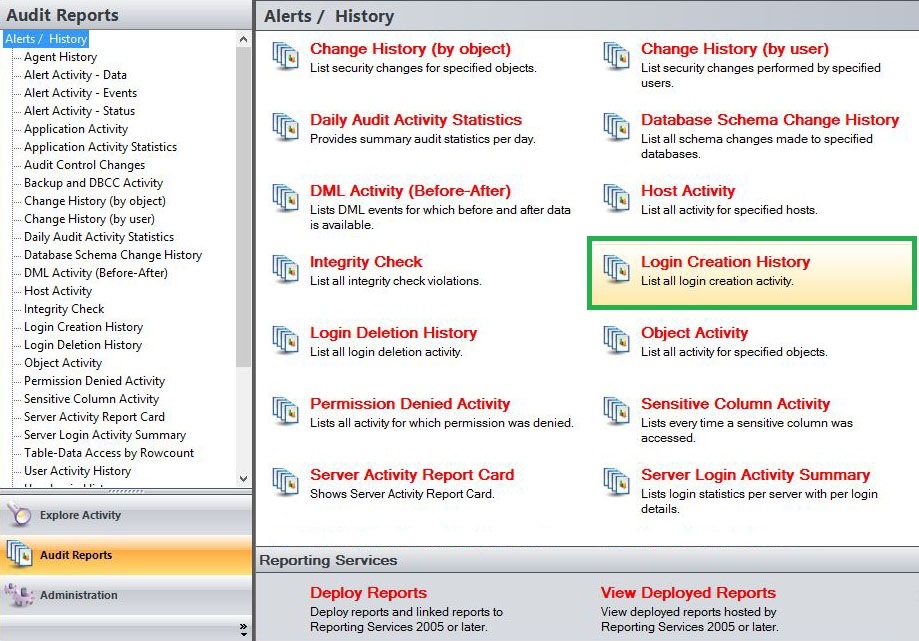
Task: Click the Database Schema Change History report icon
Action: [617, 127]
